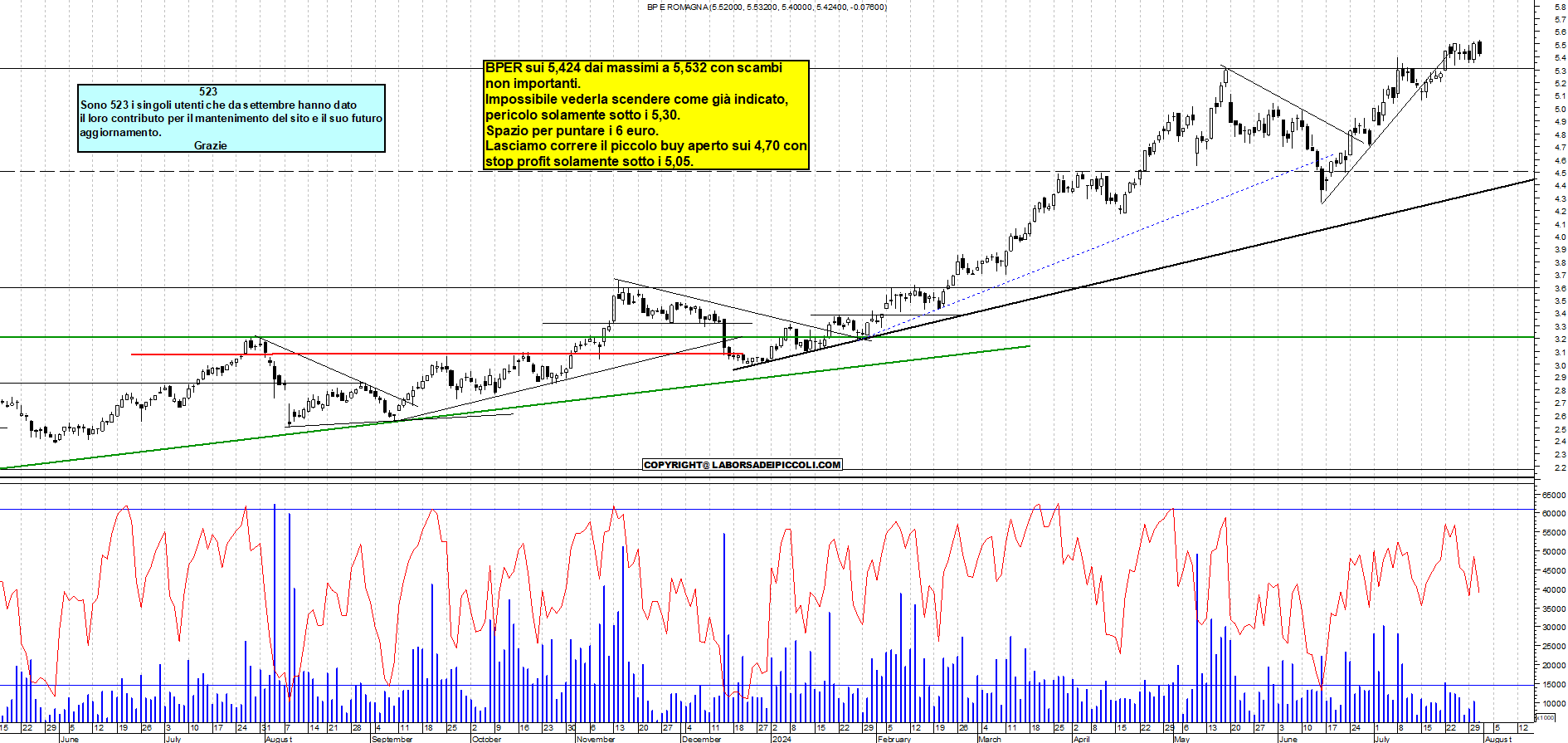Click the '523' heading in the cyan box

[x=208, y=91]
